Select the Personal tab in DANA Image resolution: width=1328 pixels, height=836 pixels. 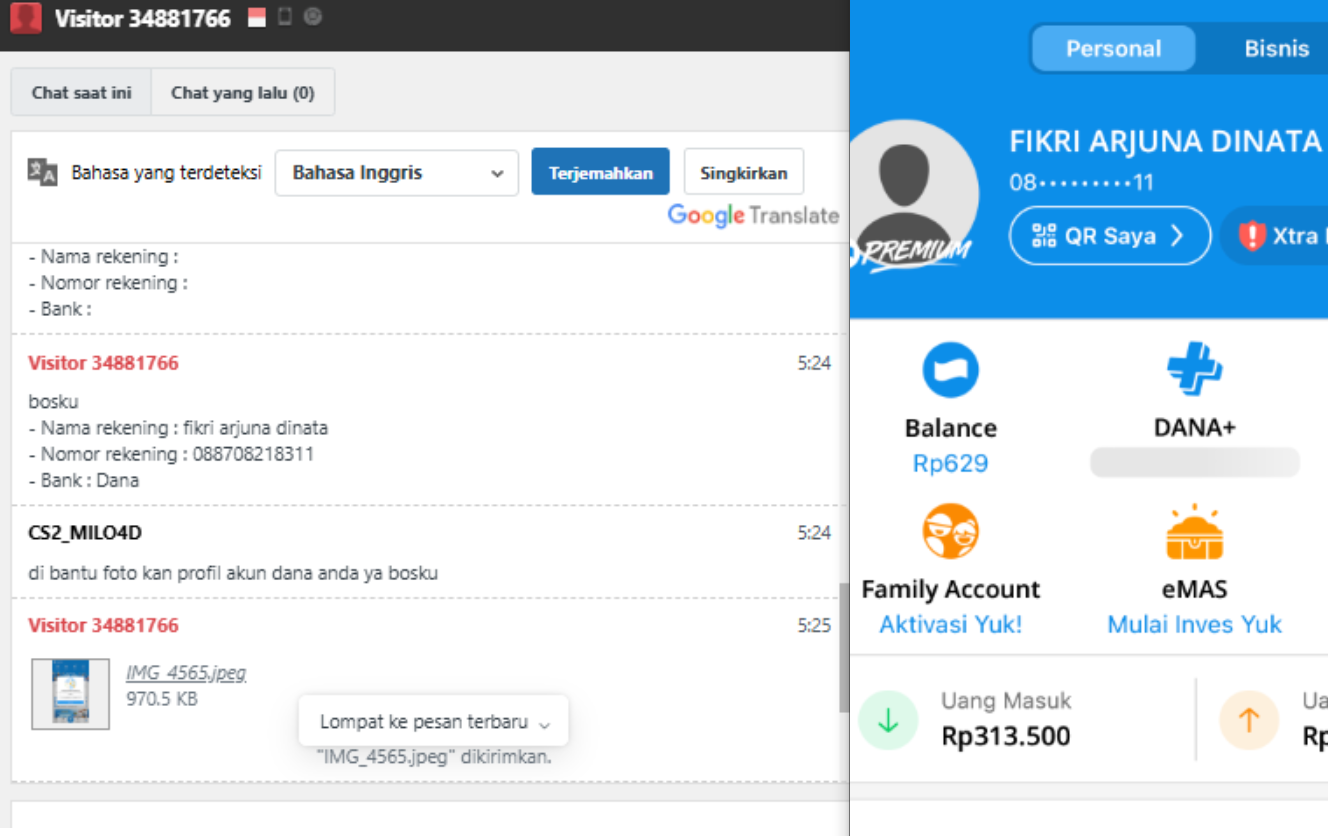[x=1113, y=48]
